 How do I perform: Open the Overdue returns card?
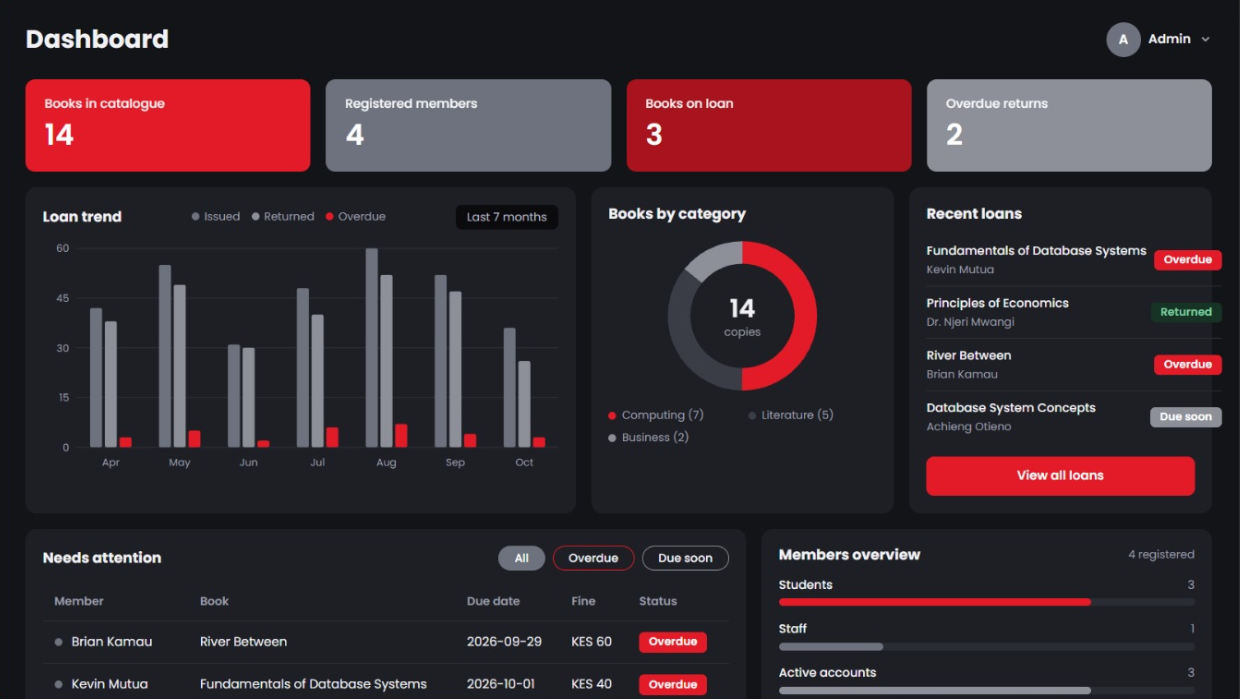1069,125
